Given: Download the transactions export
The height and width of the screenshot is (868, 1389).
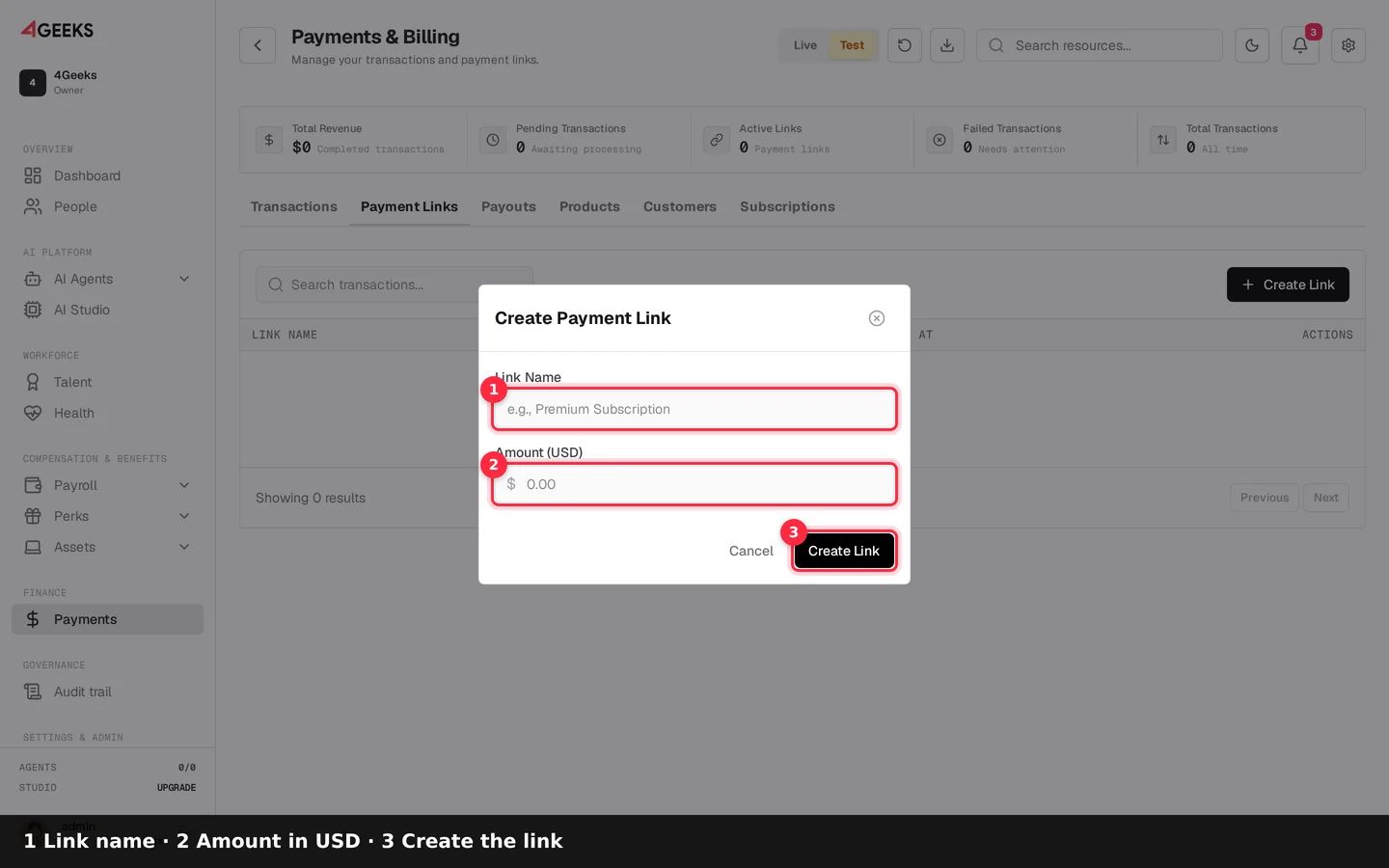Looking at the screenshot, I should [947, 45].
